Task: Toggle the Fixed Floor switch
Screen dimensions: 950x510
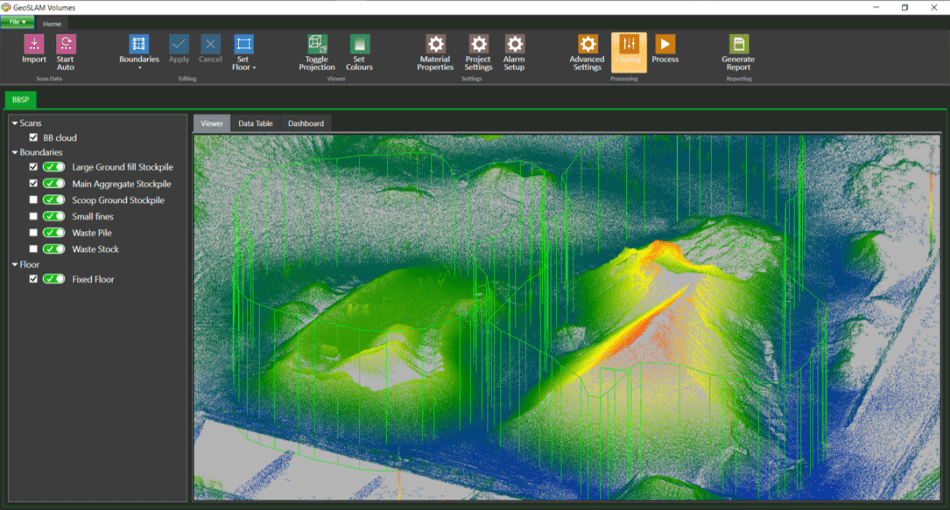Action: (54, 279)
